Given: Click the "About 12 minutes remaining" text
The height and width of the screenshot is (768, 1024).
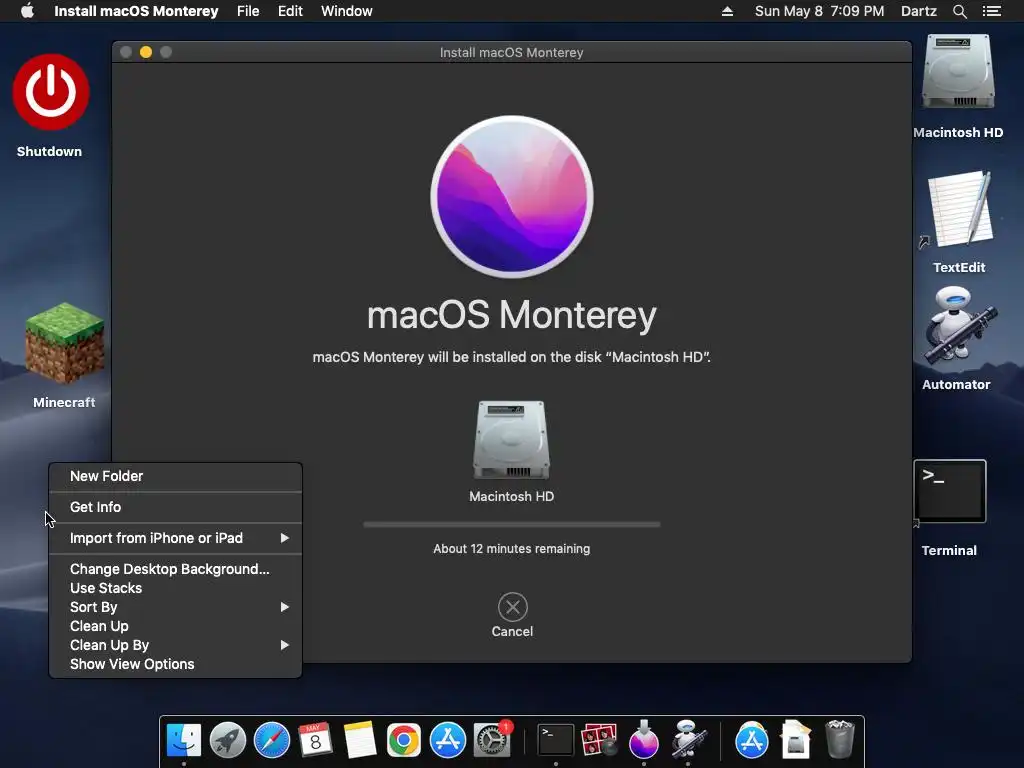Looking at the screenshot, I should coord(512,549).
